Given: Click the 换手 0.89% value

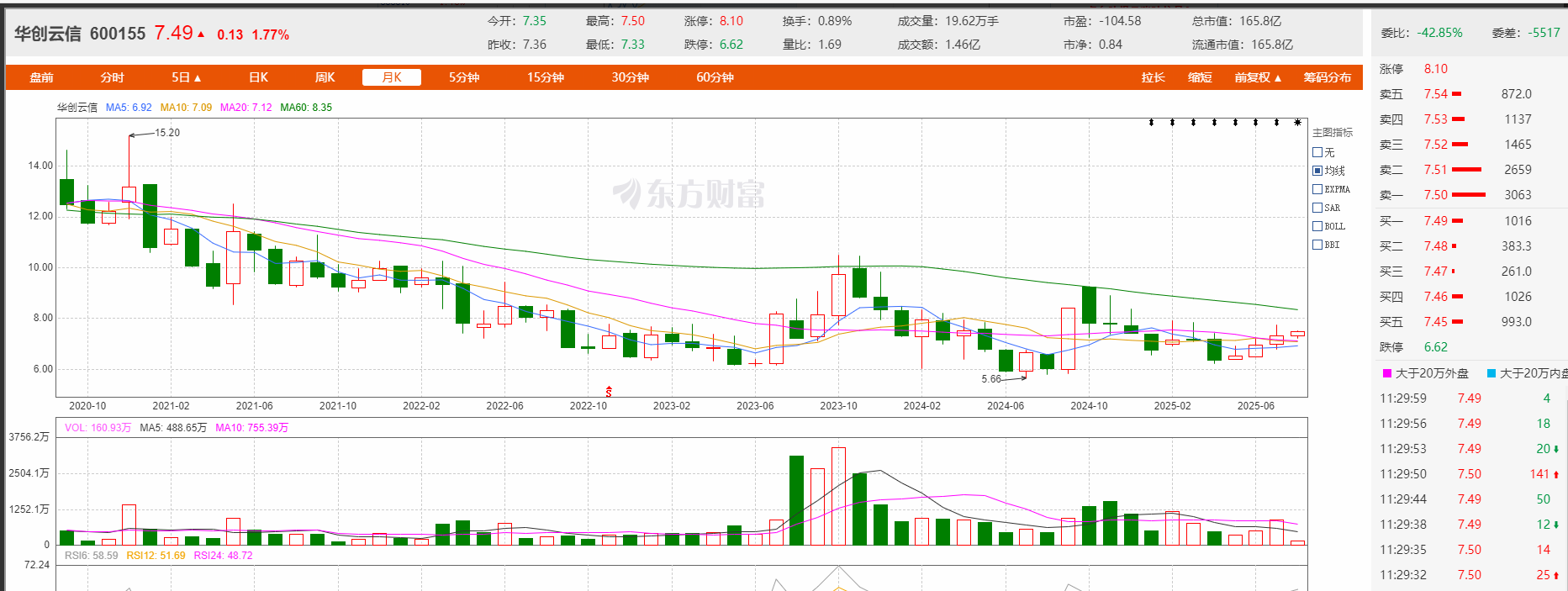Looking at the screenshot, I should [x=834, y=21].
